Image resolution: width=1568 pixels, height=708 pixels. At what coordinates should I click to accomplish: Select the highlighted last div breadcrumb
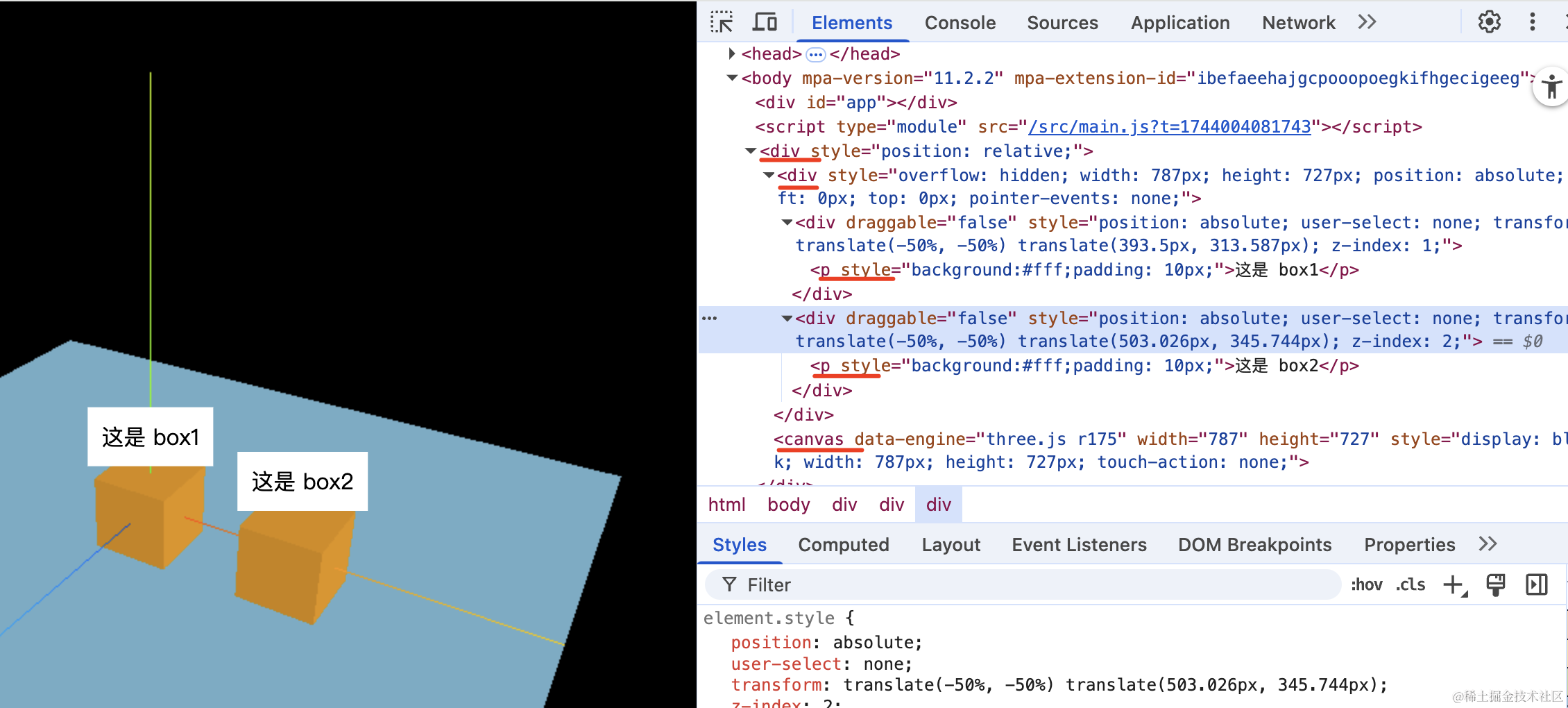[x=939, y=505]
